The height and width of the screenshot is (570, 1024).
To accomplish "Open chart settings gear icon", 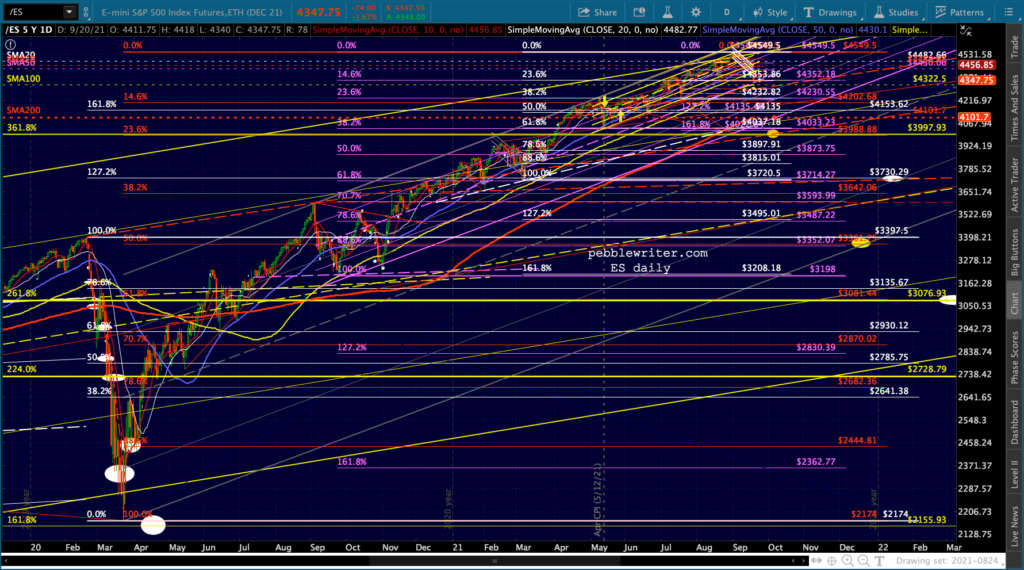I will click(696, 12).
